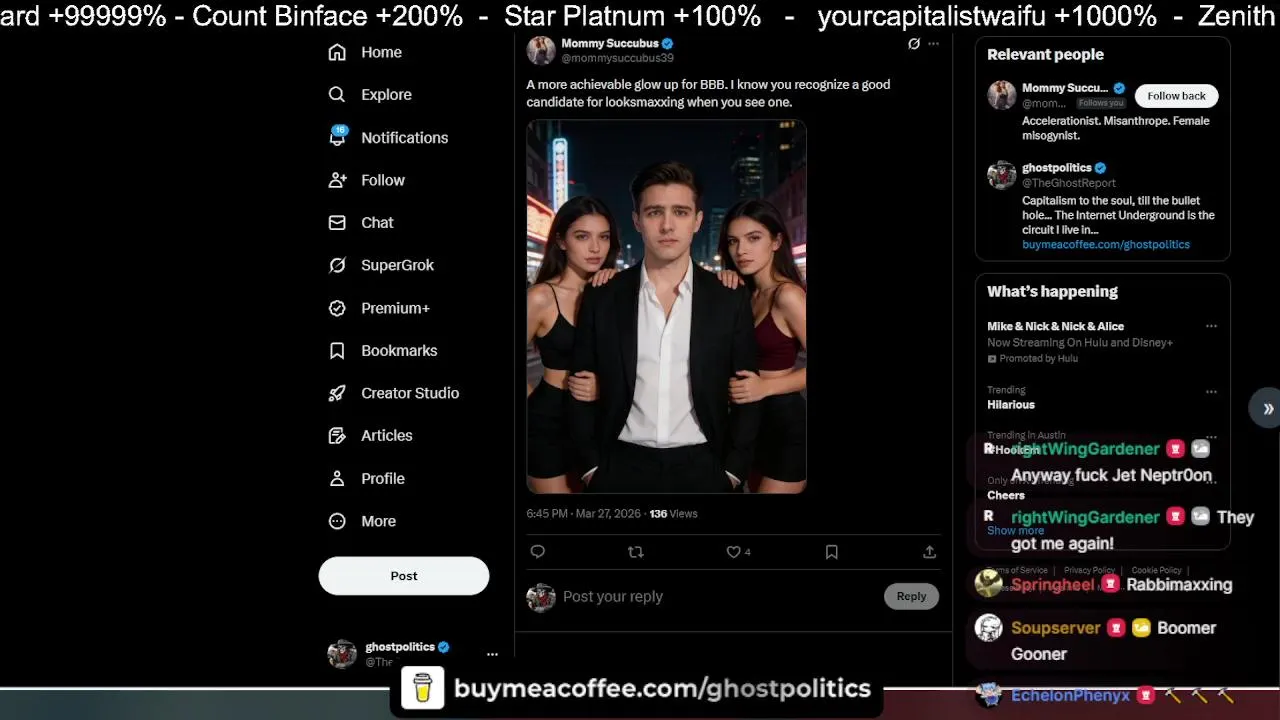The height and width of the screenshot is (720, 1280).
Task: Click the Grok explain icon on post
Action: coord(913,44)
